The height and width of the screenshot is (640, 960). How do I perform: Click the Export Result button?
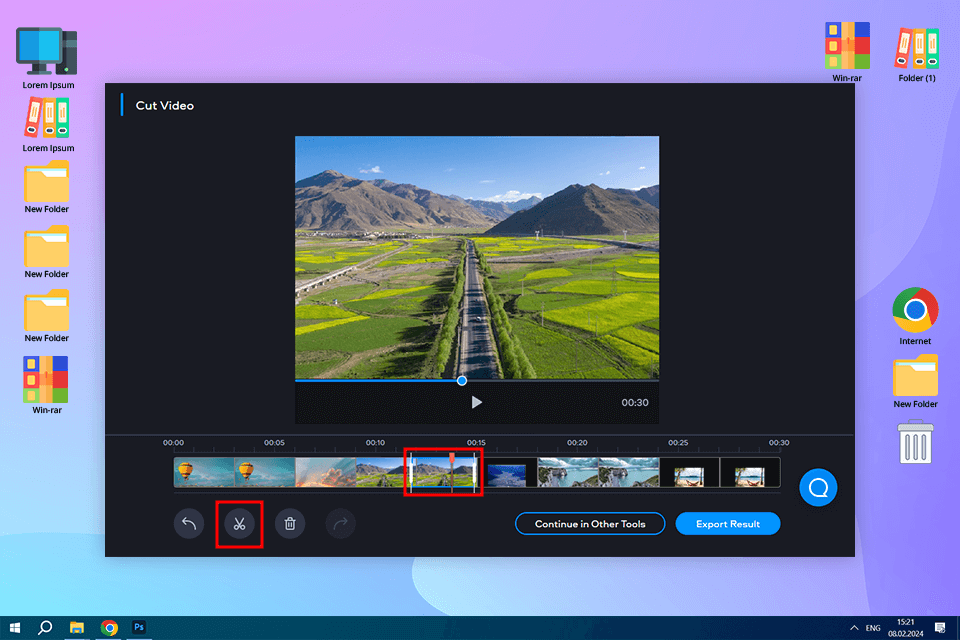(727, 524)
